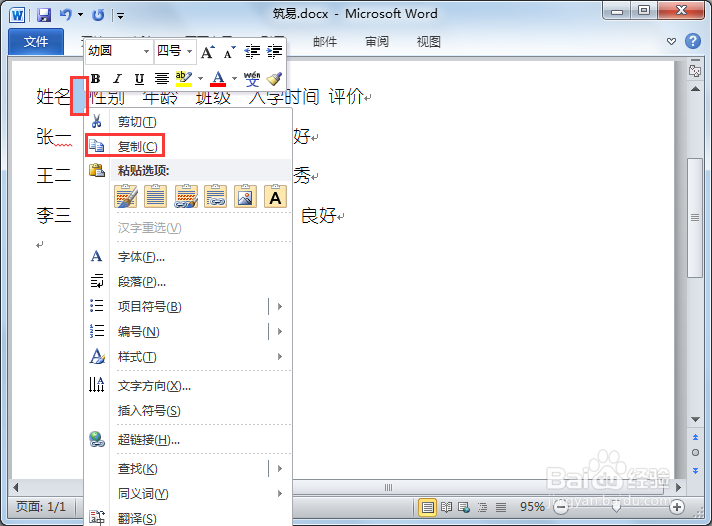This screenshot has width=712, height=526.
Task: Open the Word application icon menu
Action: pos(17,15)
